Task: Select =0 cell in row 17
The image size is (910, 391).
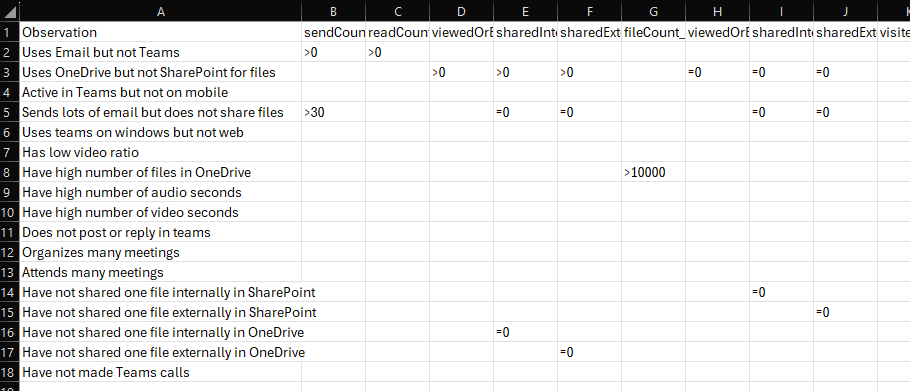Action: [589, 353]
